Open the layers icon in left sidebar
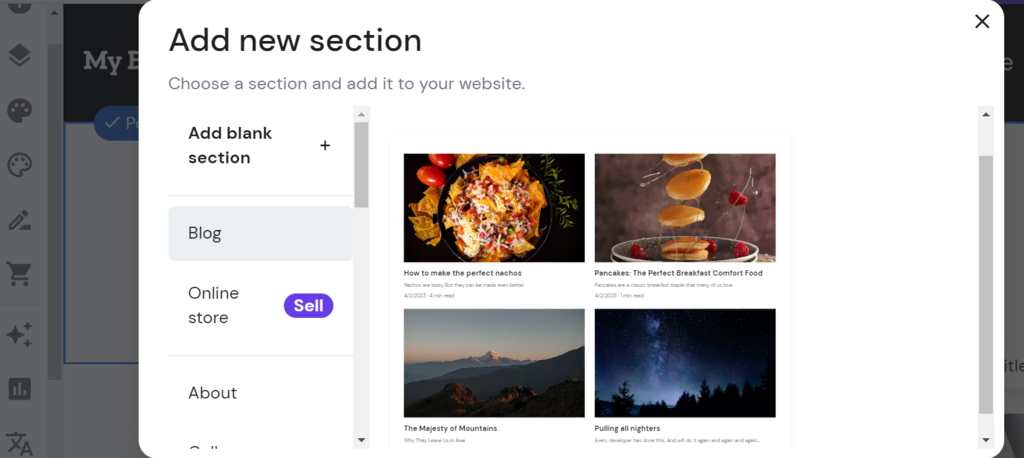Screen dimensions: 1024x458 coord(19,56)
